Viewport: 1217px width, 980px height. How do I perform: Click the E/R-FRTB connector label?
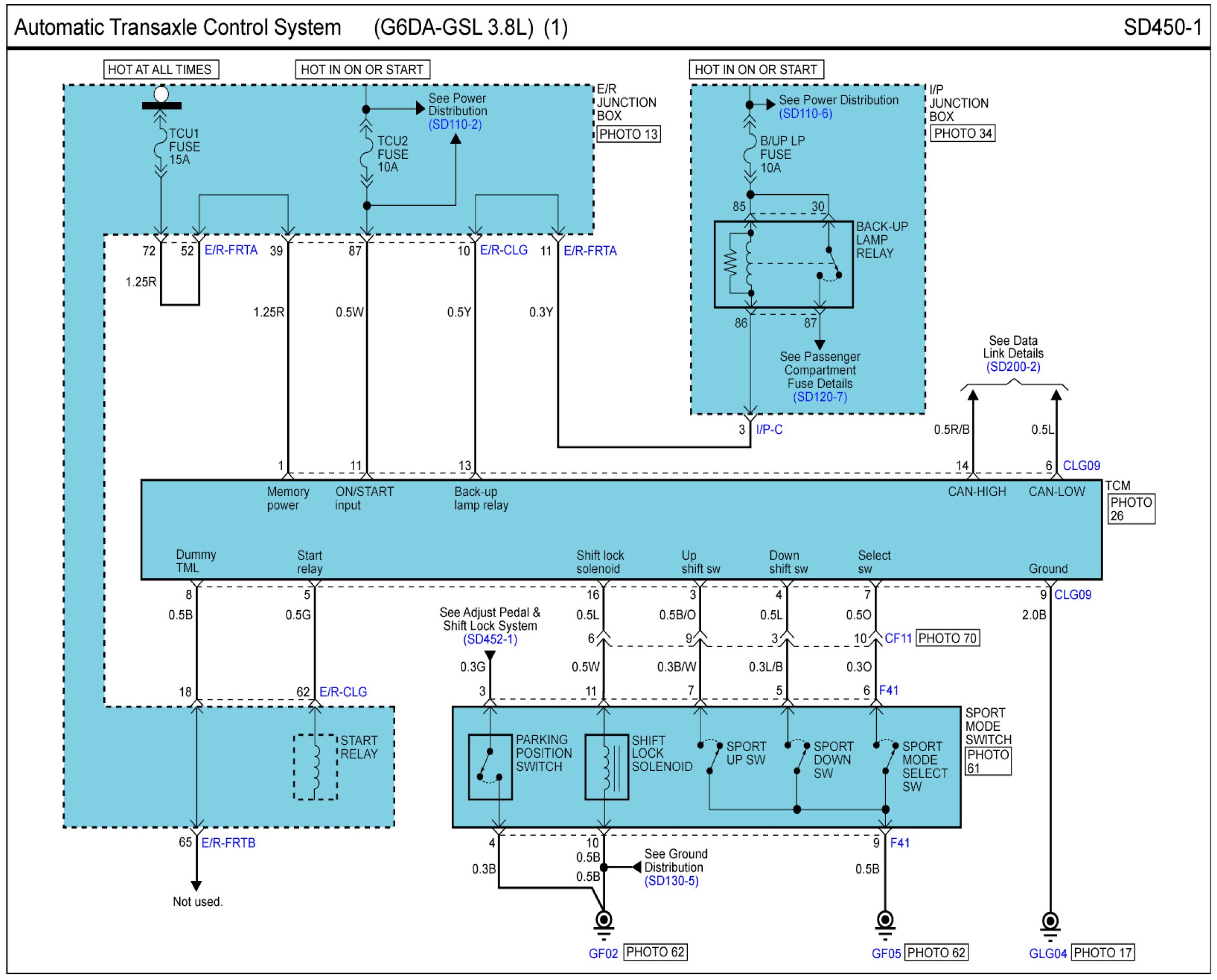(x=228, y=843)
